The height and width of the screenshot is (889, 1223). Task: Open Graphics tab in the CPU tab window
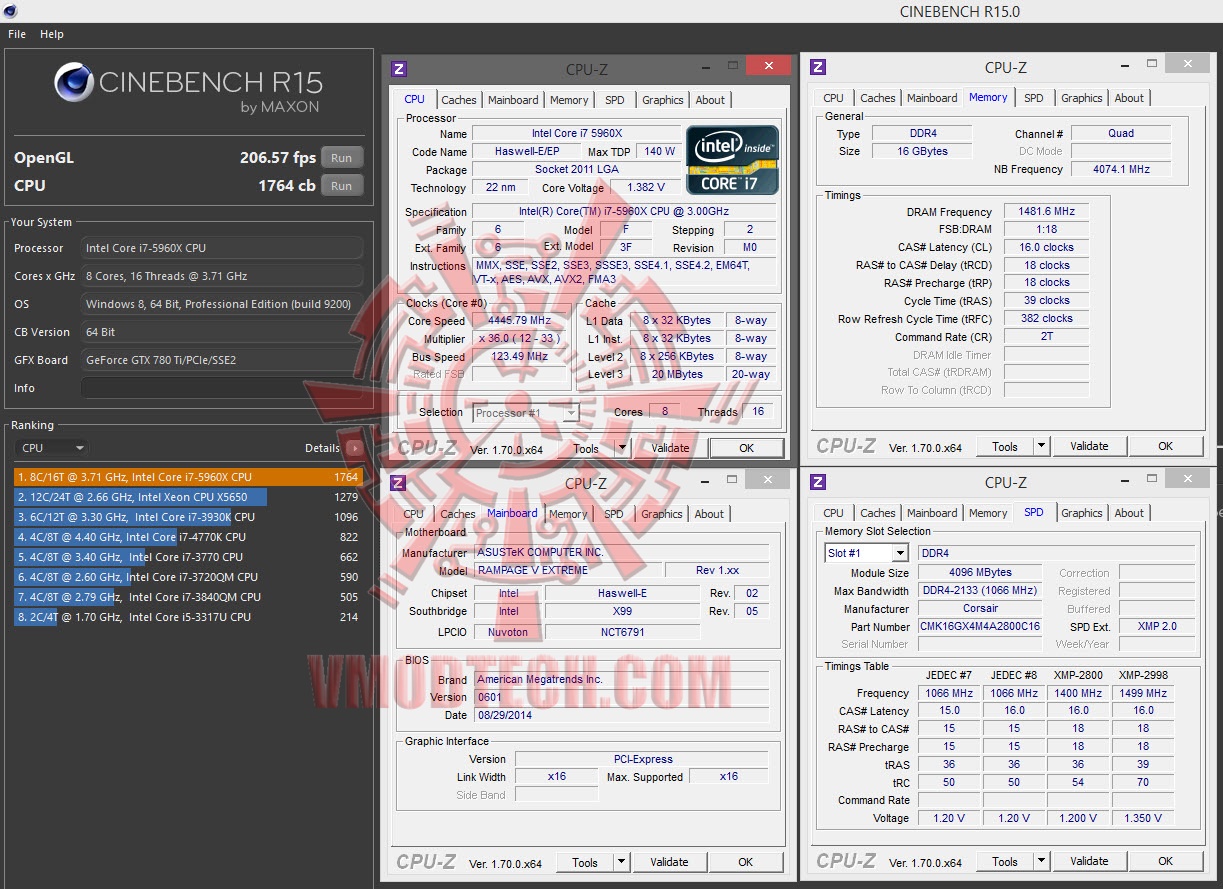click(663, 100)
